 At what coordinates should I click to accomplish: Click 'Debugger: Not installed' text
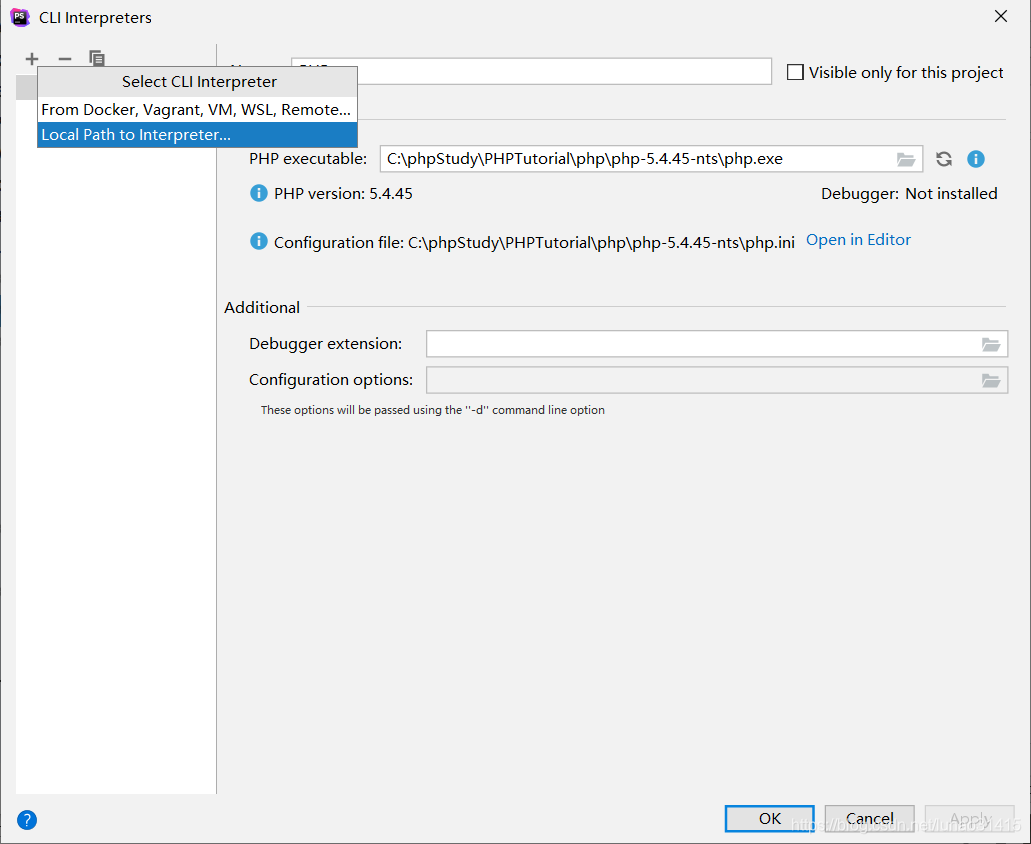909,194
